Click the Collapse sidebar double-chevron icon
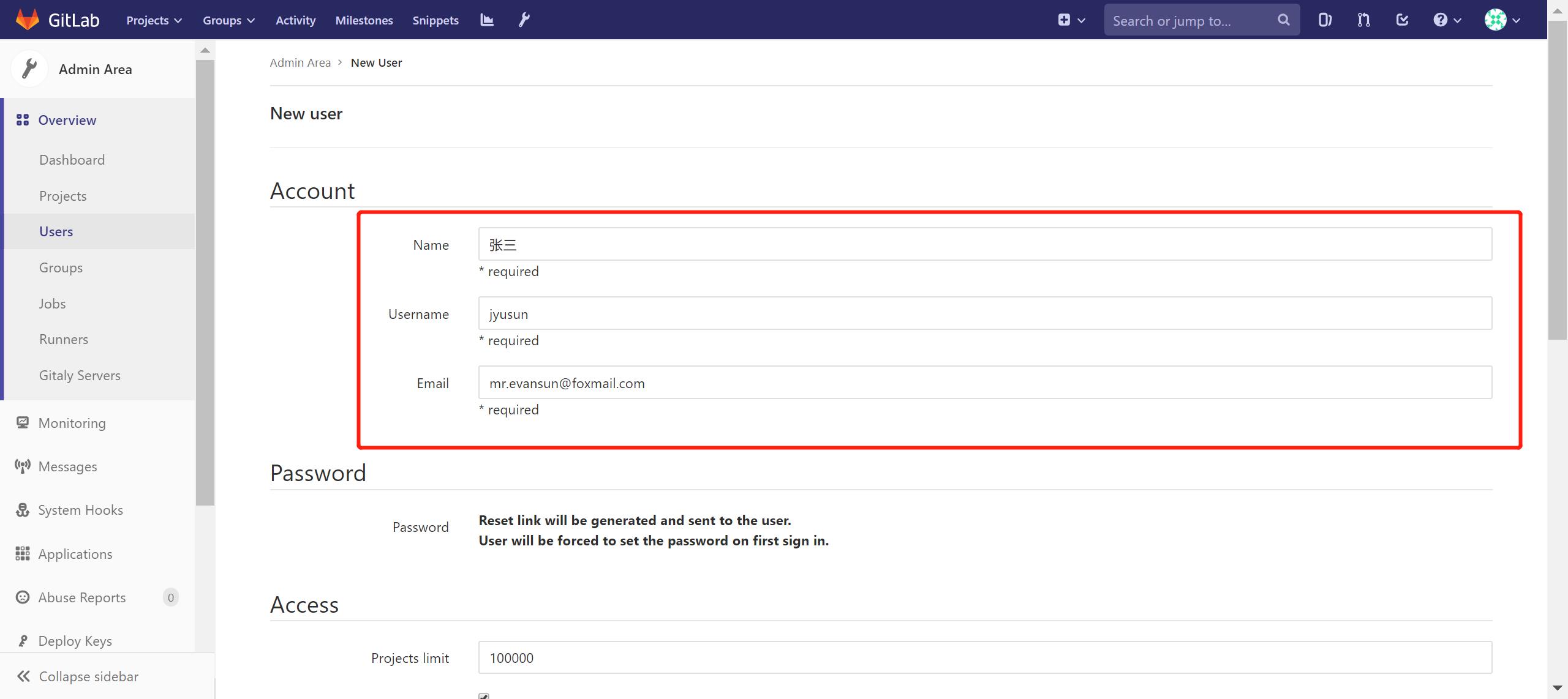 click(x=23, y=676)
